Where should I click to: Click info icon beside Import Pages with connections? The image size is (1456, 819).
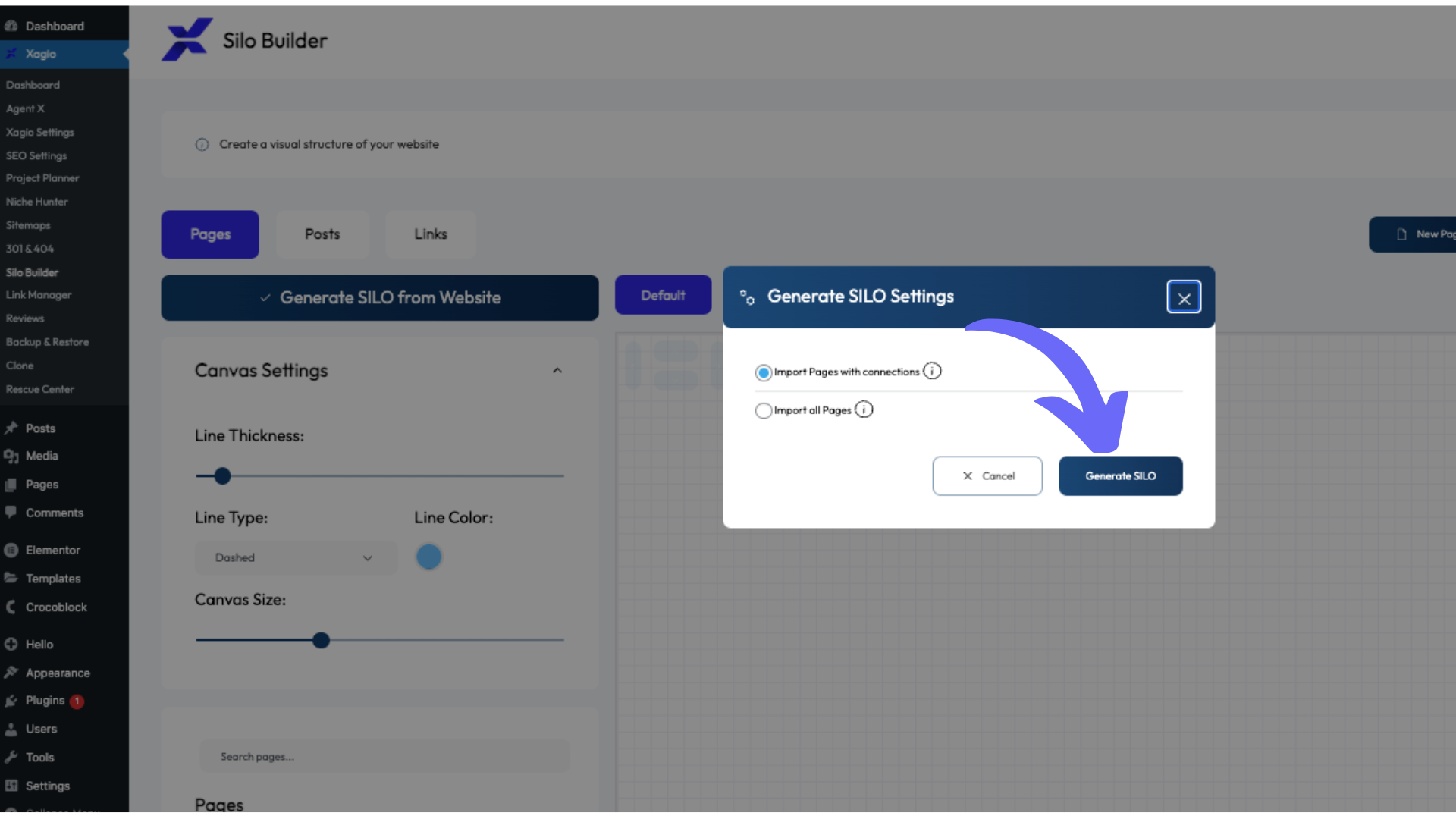(932, 371)
